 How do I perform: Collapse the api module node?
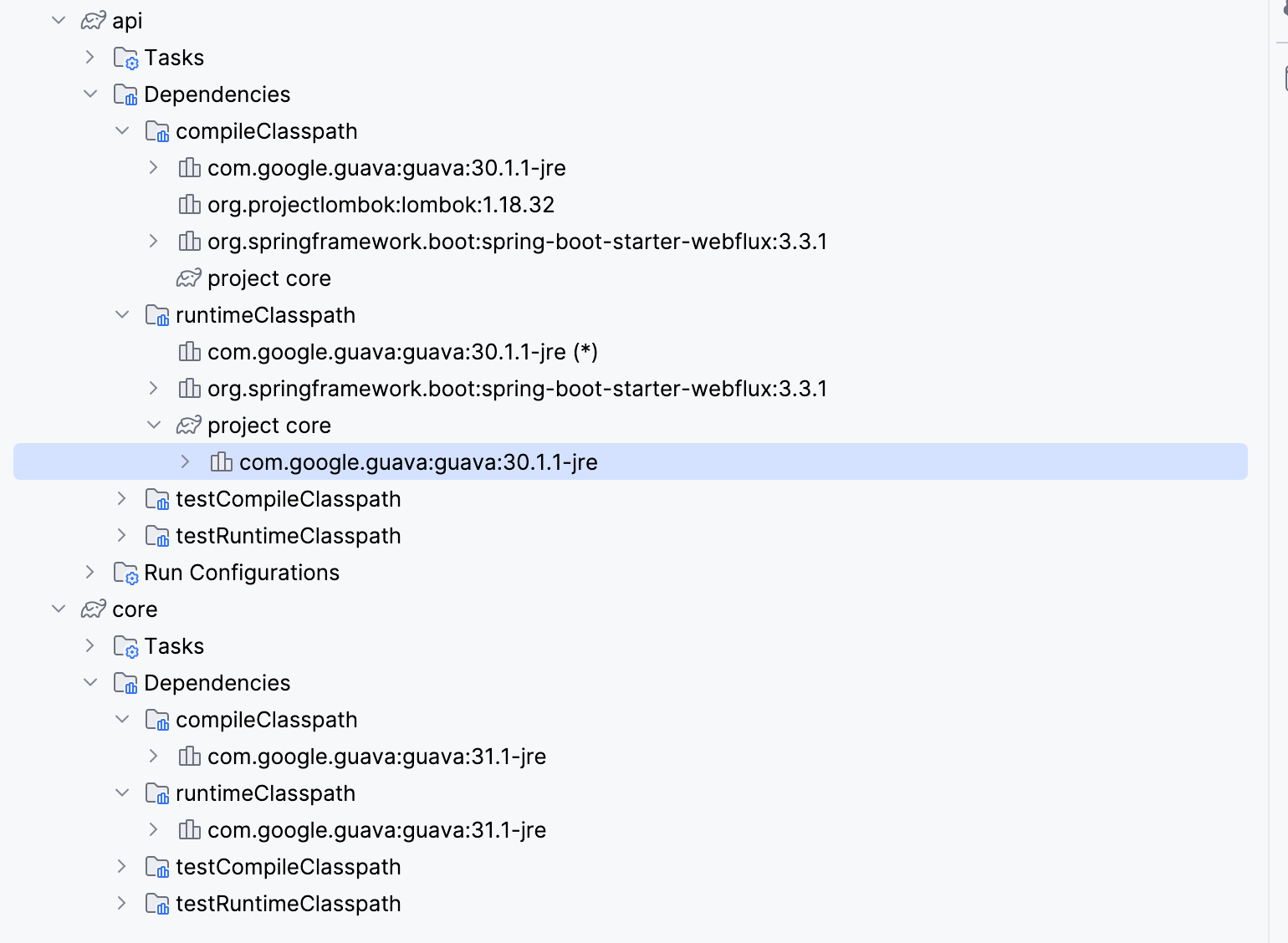[59, 20]
